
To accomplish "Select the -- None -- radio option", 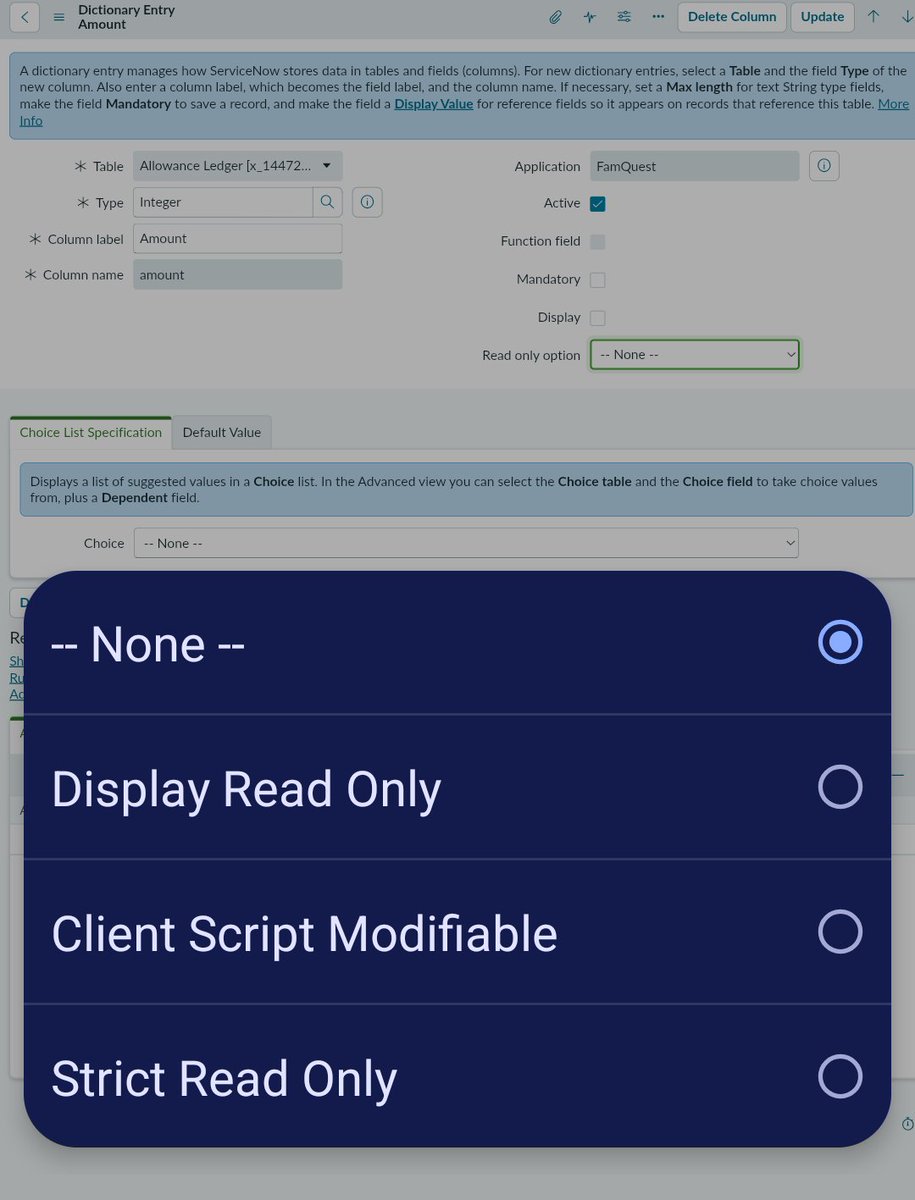I will (x=457, y=643).
